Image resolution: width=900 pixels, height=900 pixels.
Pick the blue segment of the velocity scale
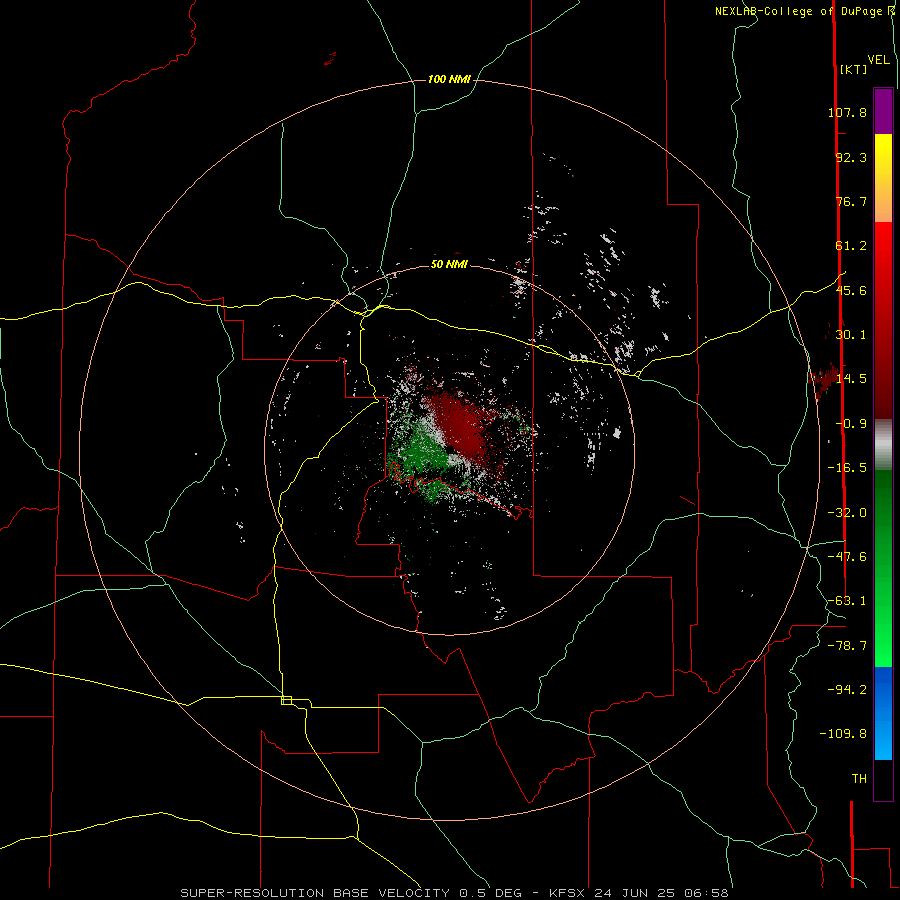coord(883,713)
